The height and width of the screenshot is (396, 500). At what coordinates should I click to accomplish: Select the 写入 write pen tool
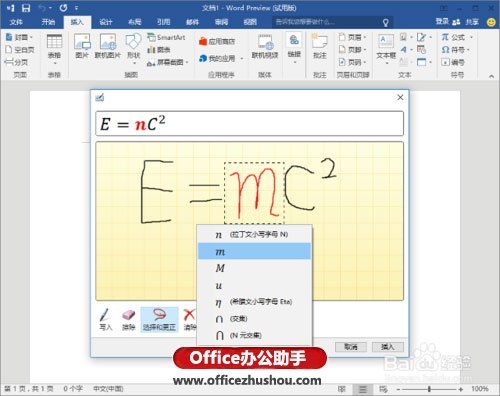(x=106, y=319)
